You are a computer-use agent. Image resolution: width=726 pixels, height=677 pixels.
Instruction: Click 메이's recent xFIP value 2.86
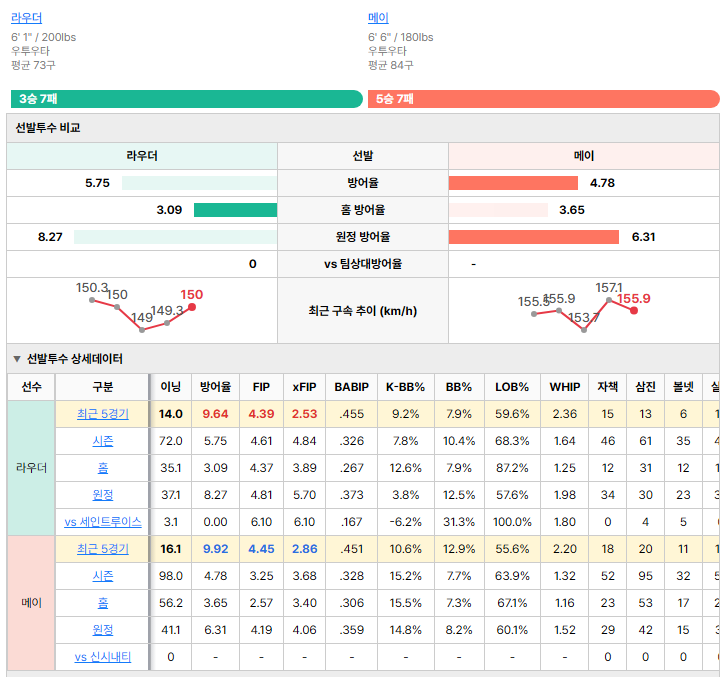pyautogui.click(x=304, y=549)
